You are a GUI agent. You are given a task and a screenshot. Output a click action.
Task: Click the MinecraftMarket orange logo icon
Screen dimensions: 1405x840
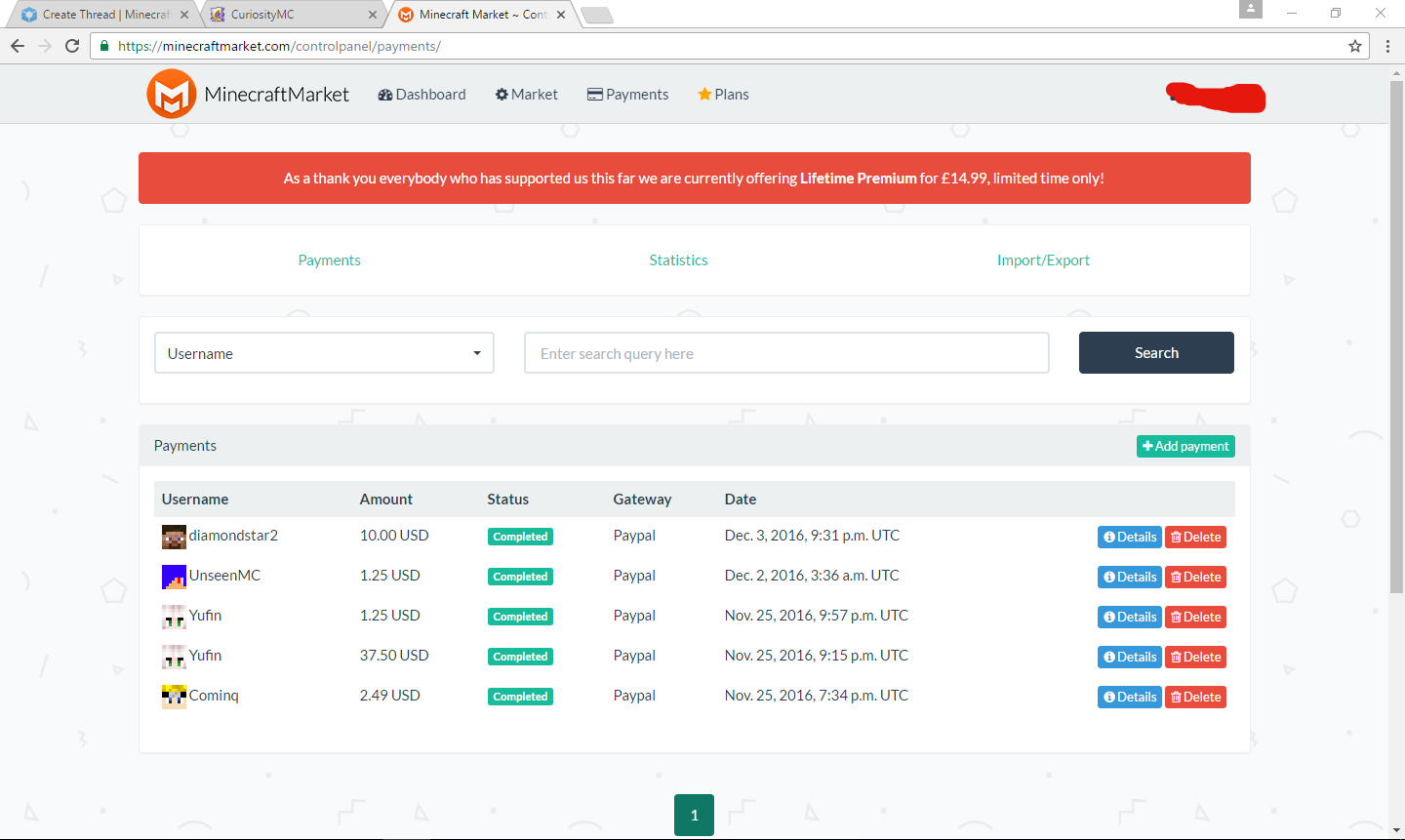172,94
